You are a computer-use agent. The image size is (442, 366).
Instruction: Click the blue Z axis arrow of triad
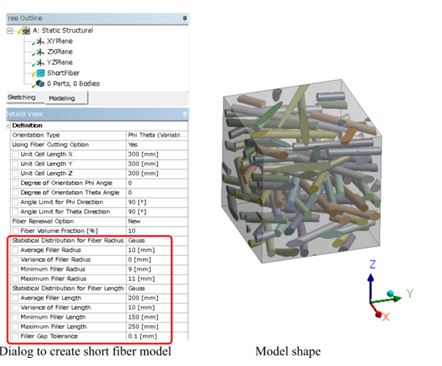pos(371,288)
